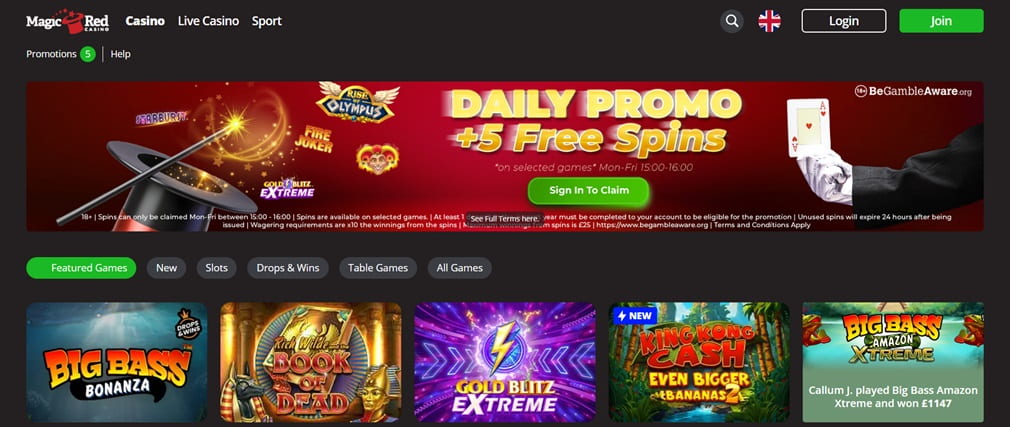Open the Book of Dead game thumbnail
The height and width of the screenshot is (427, 1010).
coord(310,362)
